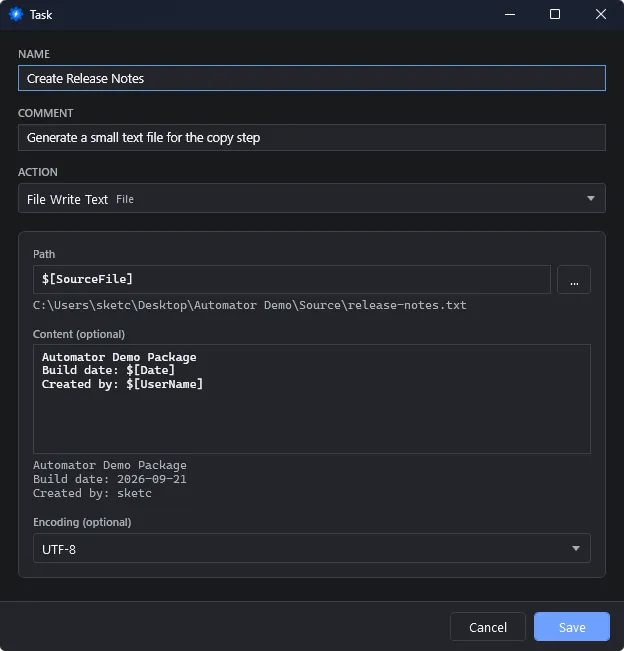Click inside the Content text area
The image size is (624, 651).
pos(312,399)
